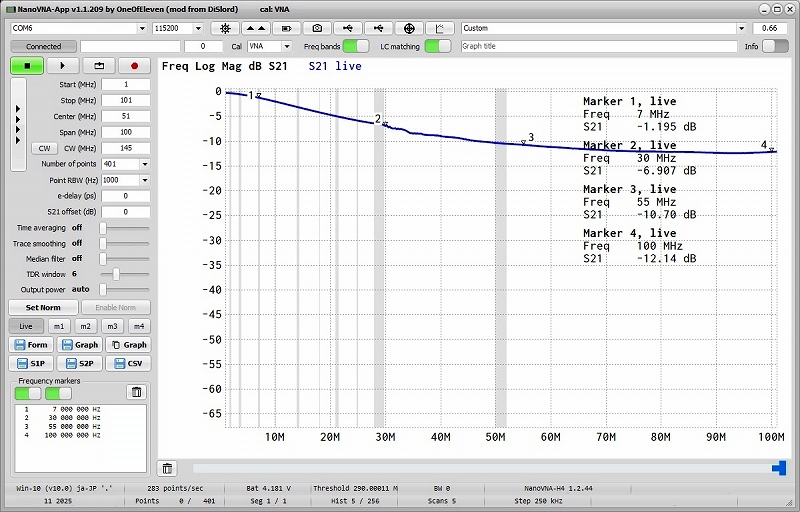Toggle the Info switch
Screen dimensions: 800x512
(776, 46)
